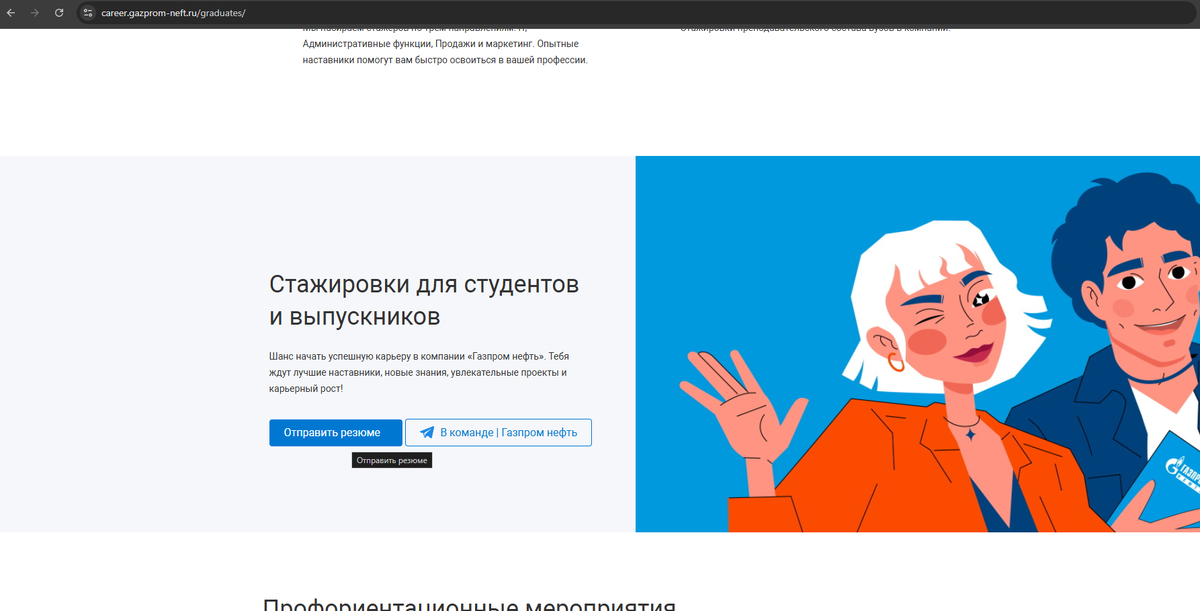Open site information icon in address bar

[88, 13]
